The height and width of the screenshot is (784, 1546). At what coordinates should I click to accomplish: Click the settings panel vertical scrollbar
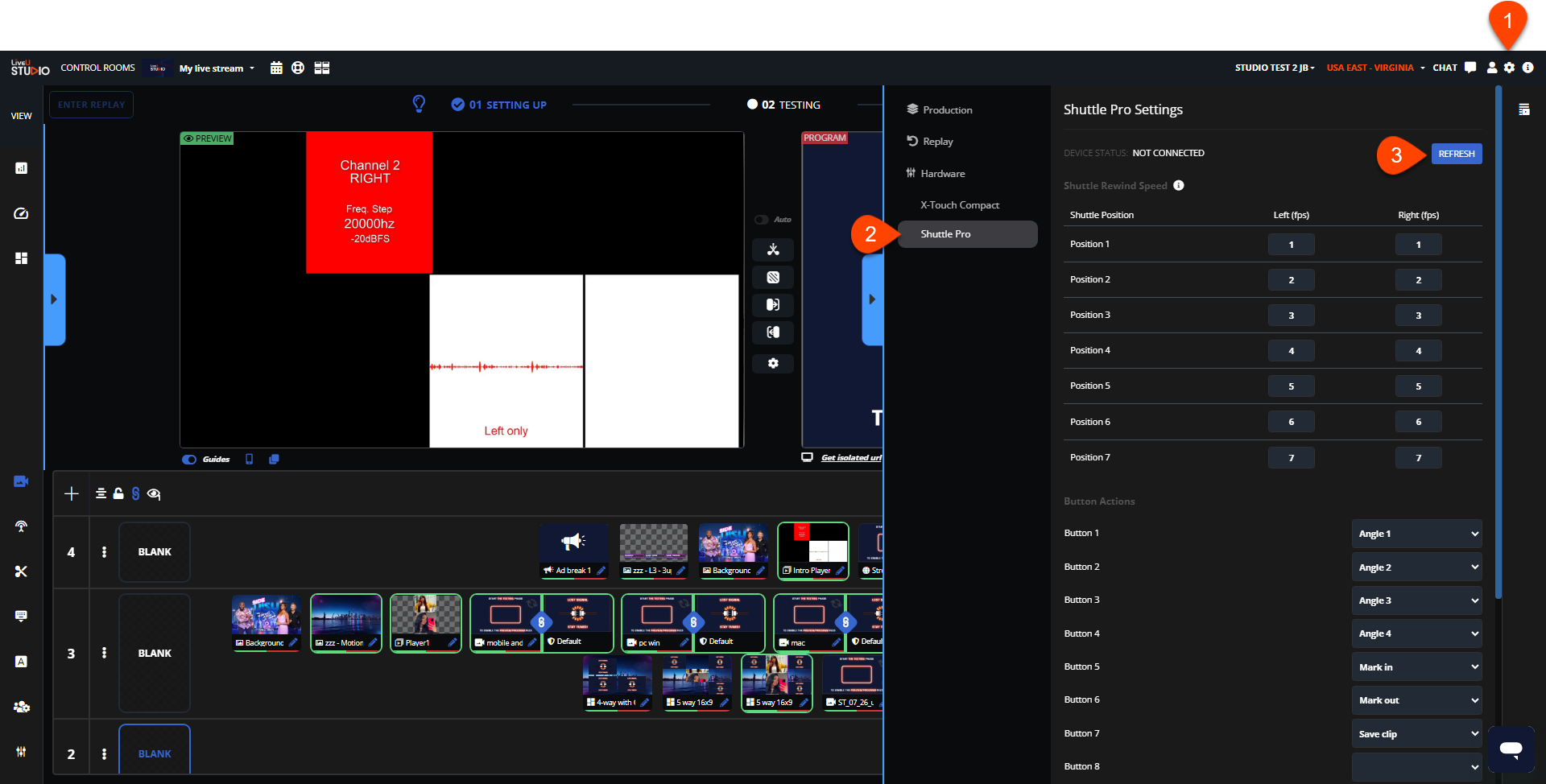coord(1498,342)
